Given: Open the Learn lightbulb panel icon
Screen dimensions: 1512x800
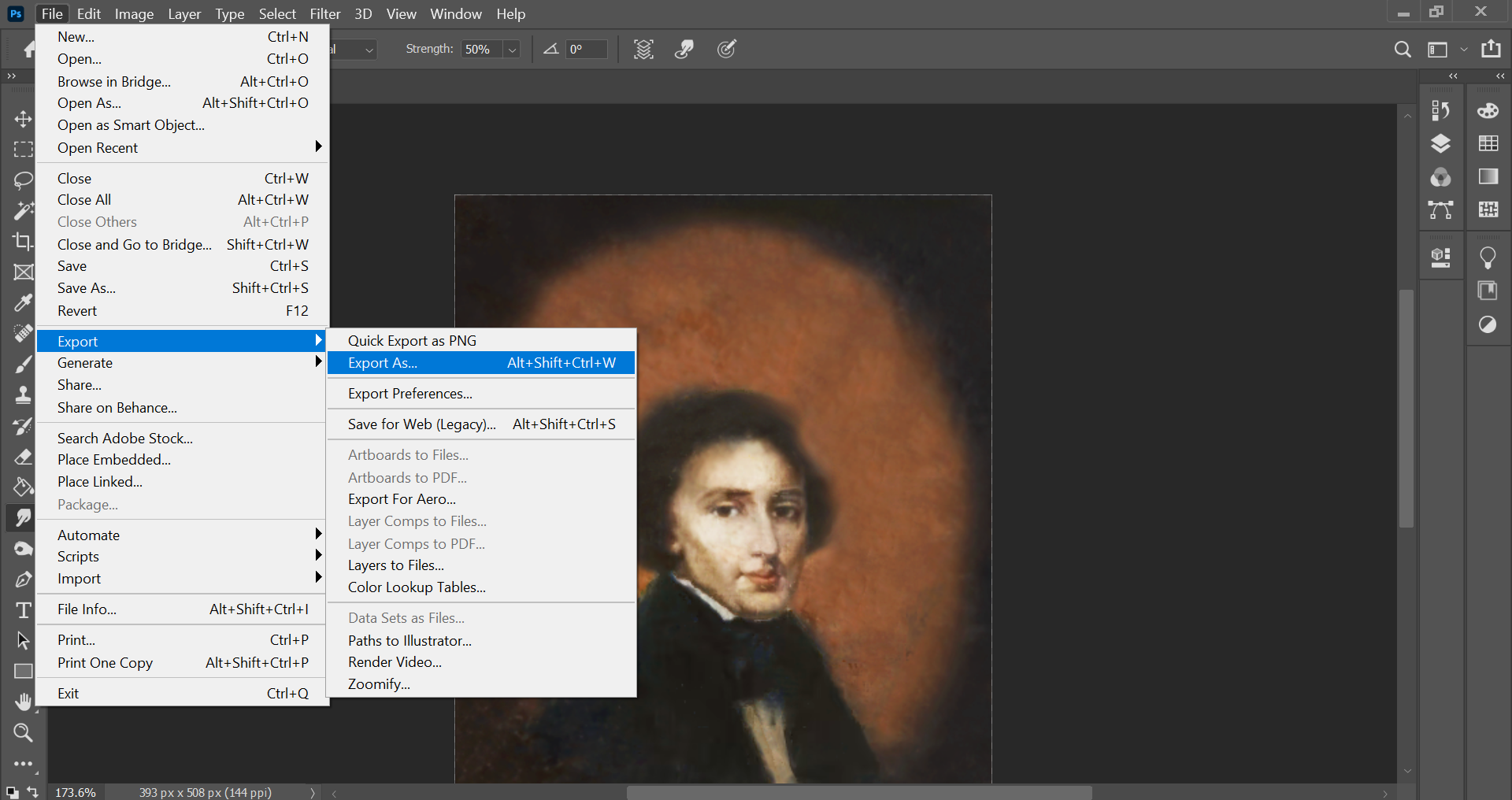Looking at the screenshot, I should (1488, 257).
